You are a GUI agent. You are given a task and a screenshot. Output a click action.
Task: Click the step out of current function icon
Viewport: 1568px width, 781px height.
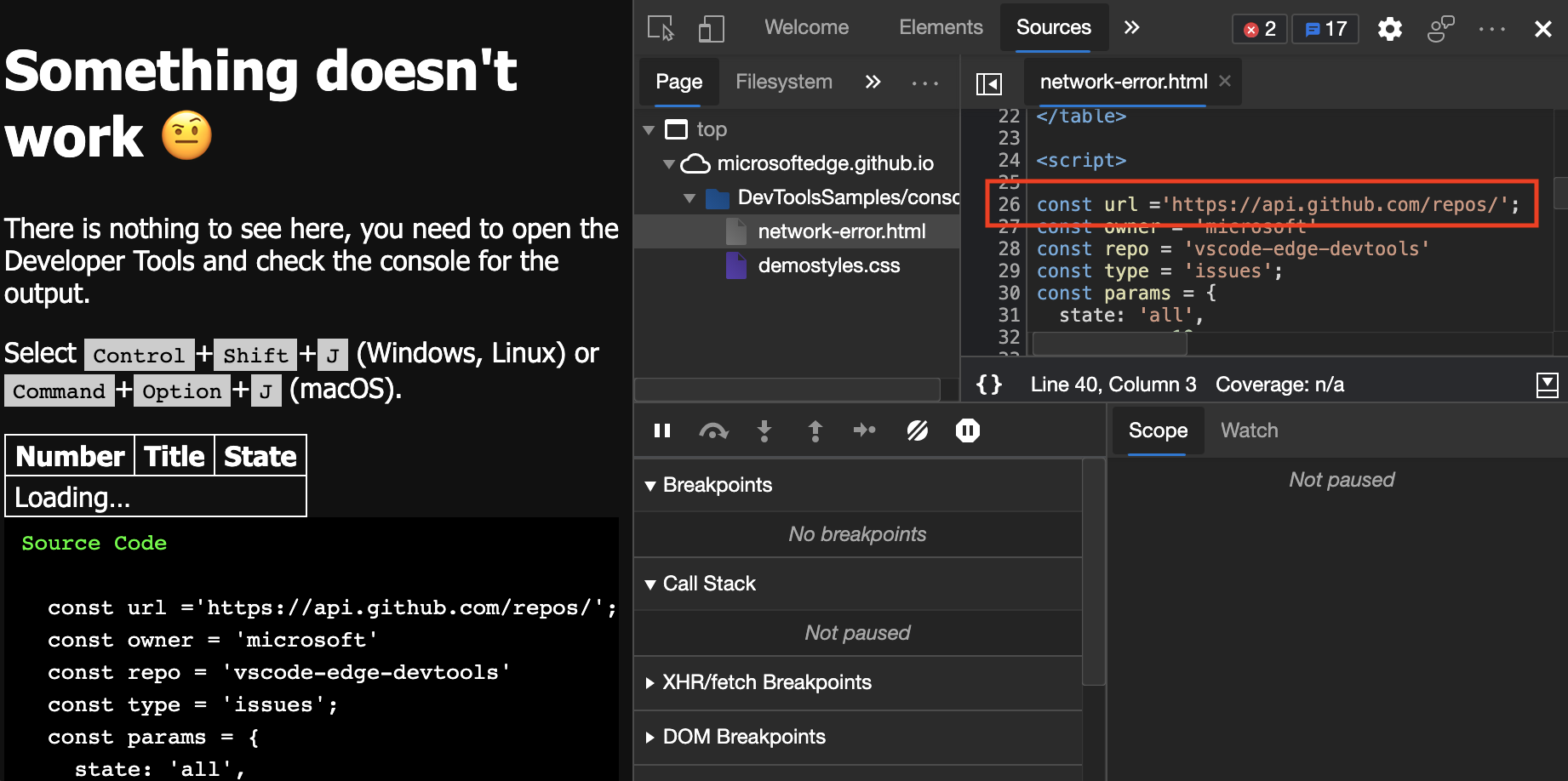tap(815, 430)
